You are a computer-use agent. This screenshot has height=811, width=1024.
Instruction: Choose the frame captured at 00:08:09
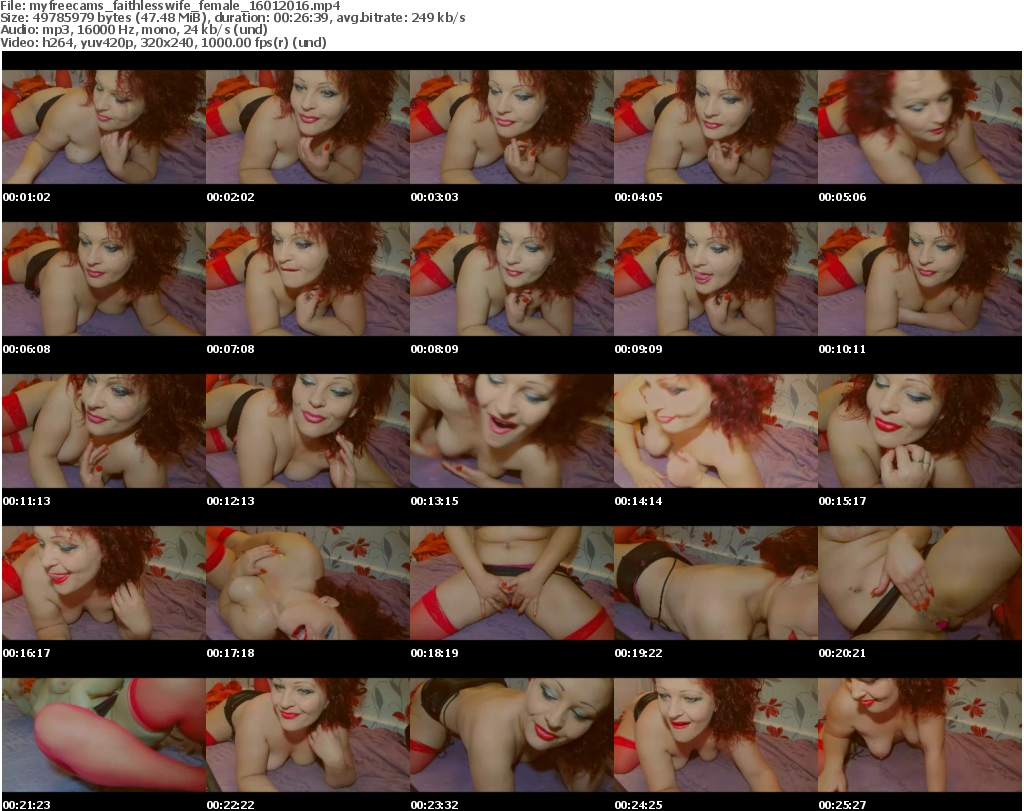click(511, 279)
